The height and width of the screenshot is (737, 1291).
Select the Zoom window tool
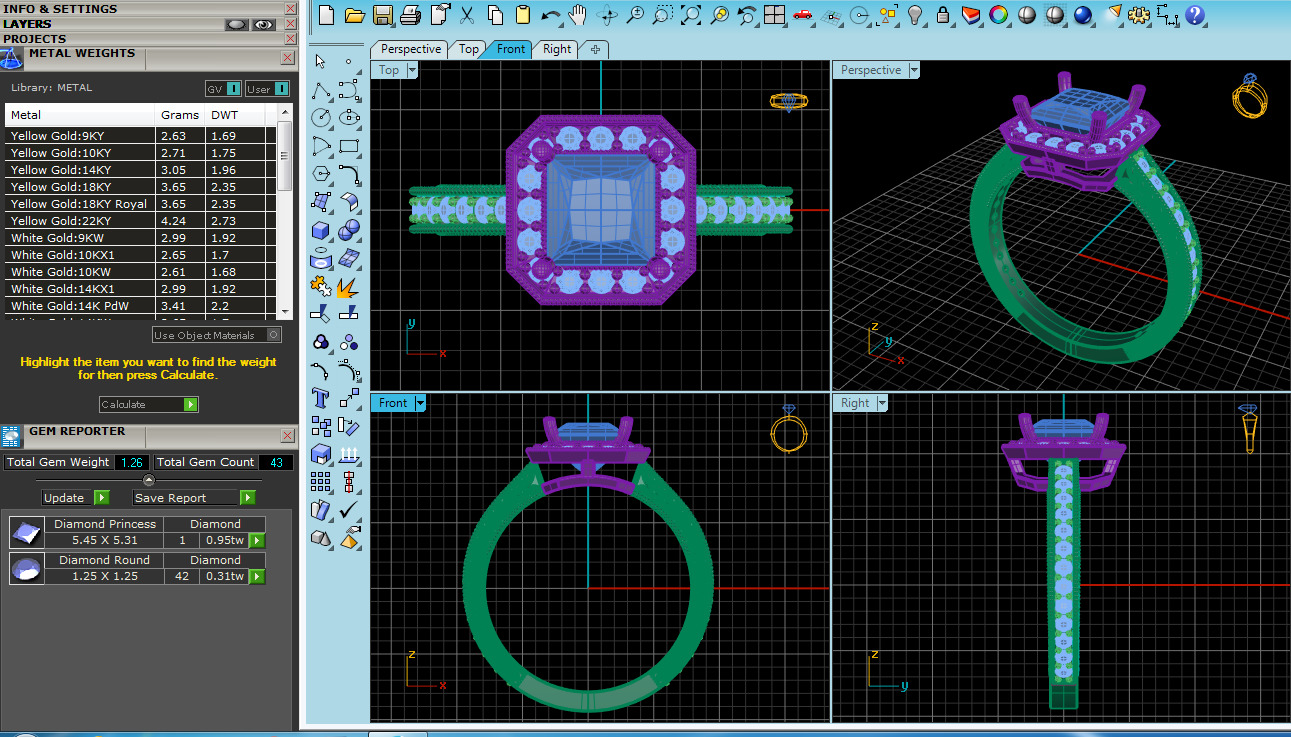662,15
